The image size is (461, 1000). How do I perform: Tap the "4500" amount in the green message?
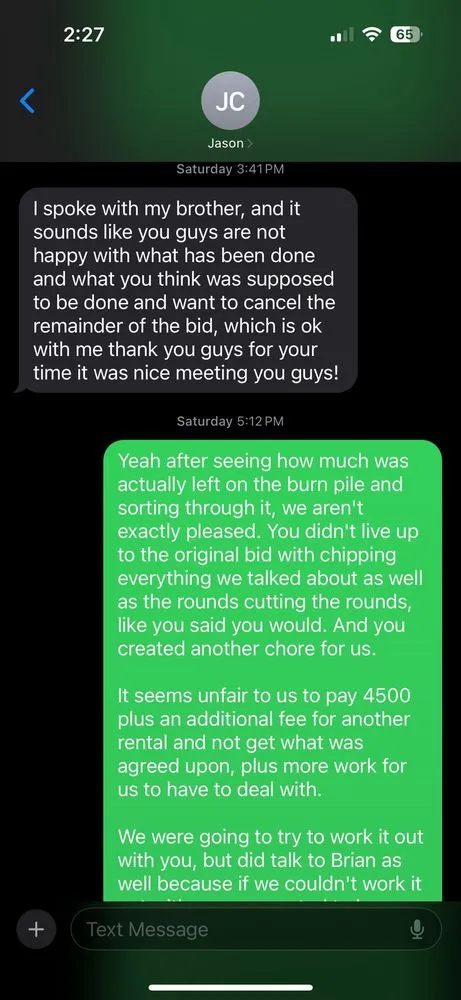382,695
